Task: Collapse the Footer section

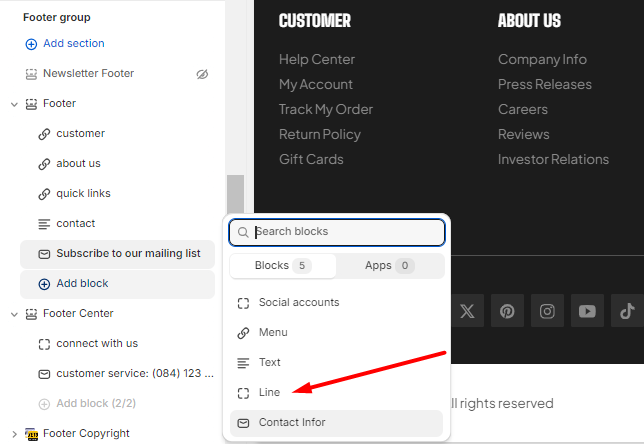Action: tap(13, 104)
